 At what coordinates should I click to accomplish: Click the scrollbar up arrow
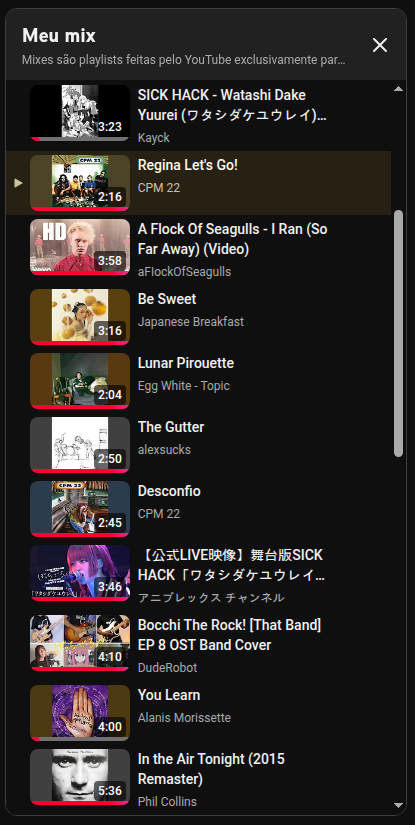coord(398,88)
